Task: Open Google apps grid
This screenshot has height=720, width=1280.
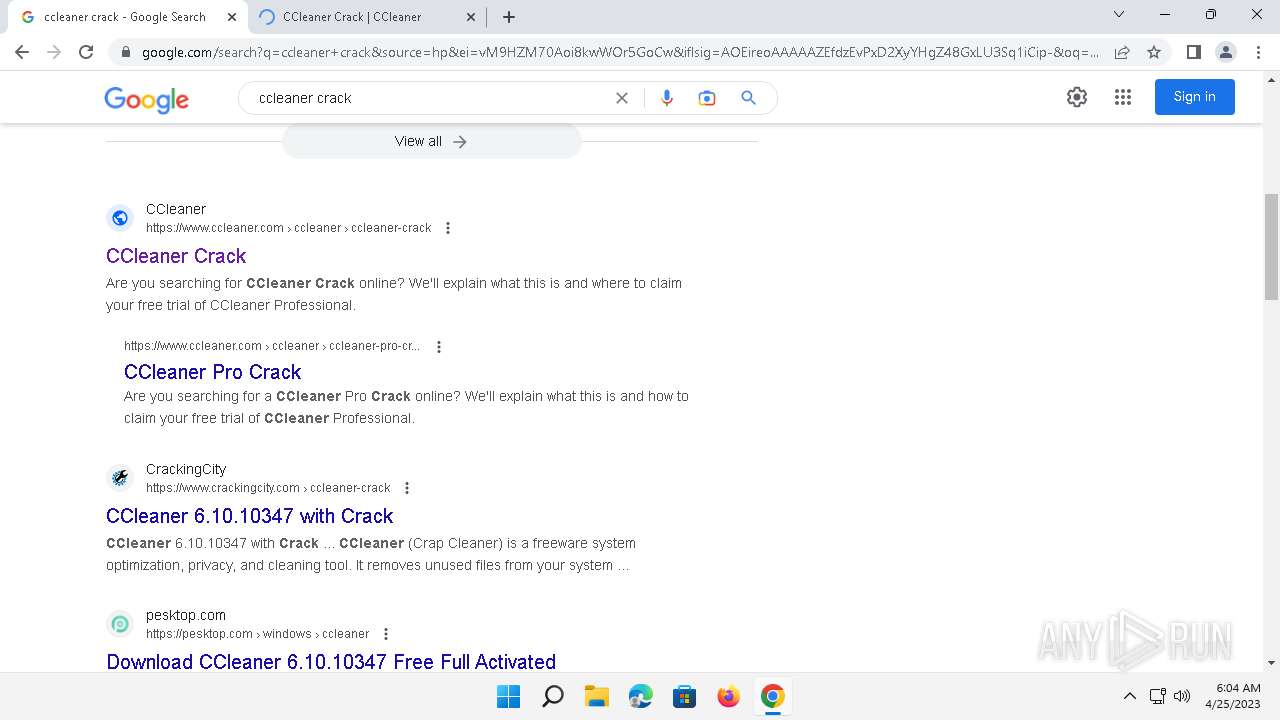Action: [x=1123, y=97]
